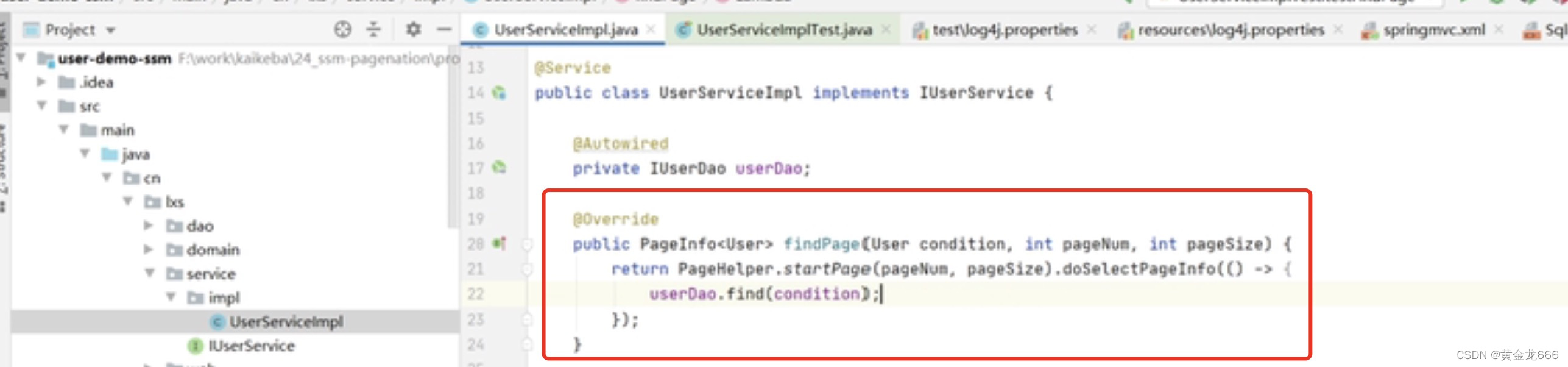Collapse the java folder
The width and height of the screenshot is (1568, 367).
(x=85, y=154)
